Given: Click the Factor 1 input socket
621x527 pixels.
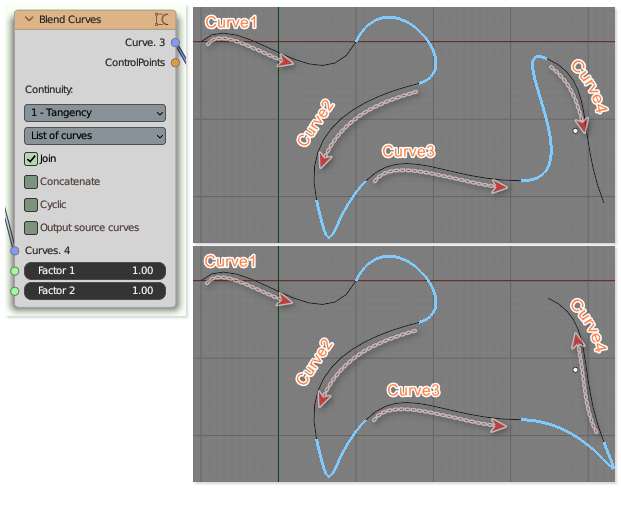Looking at the screenshot, I should tap(15, 271).
